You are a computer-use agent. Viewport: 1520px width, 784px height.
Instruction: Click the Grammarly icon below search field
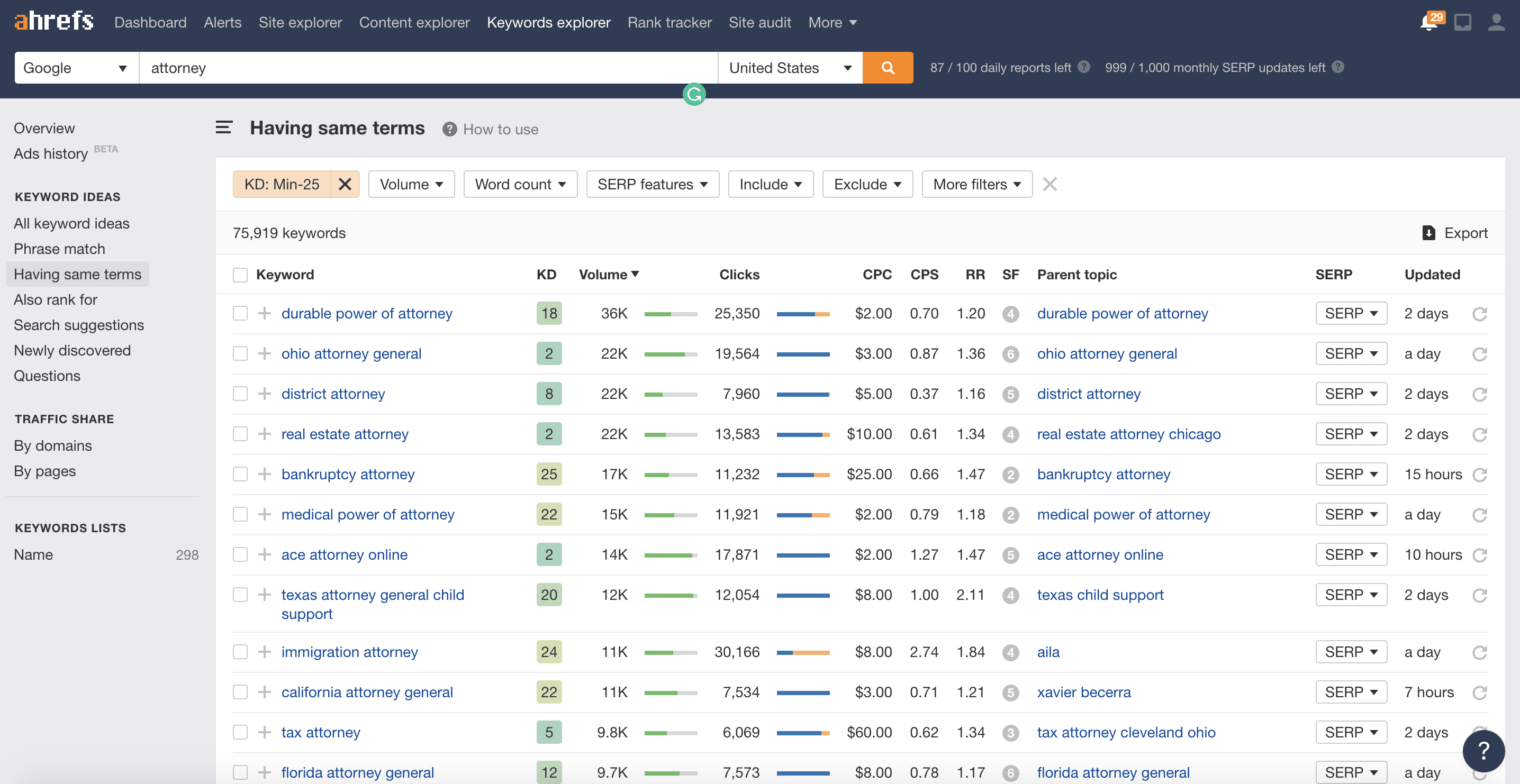pos(694,94)
